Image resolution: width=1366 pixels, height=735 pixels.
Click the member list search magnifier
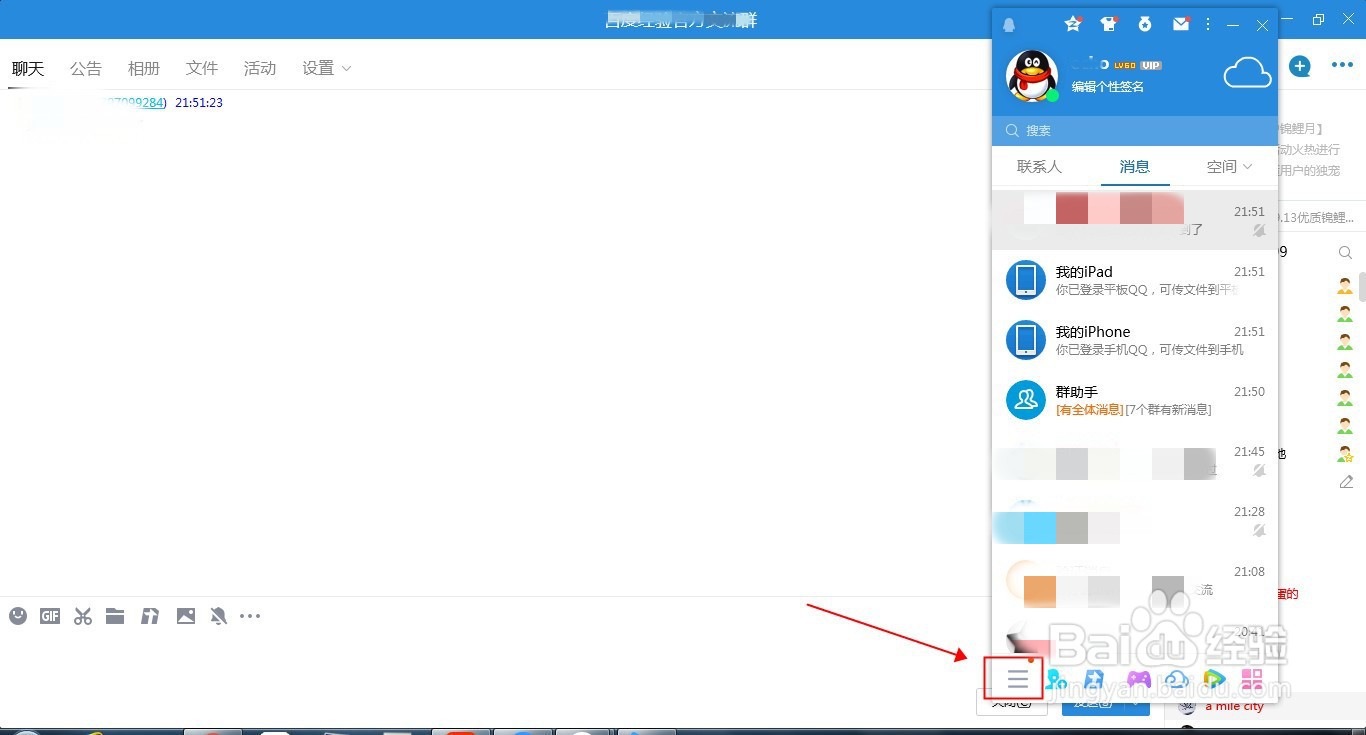[x=1346, y=253]
